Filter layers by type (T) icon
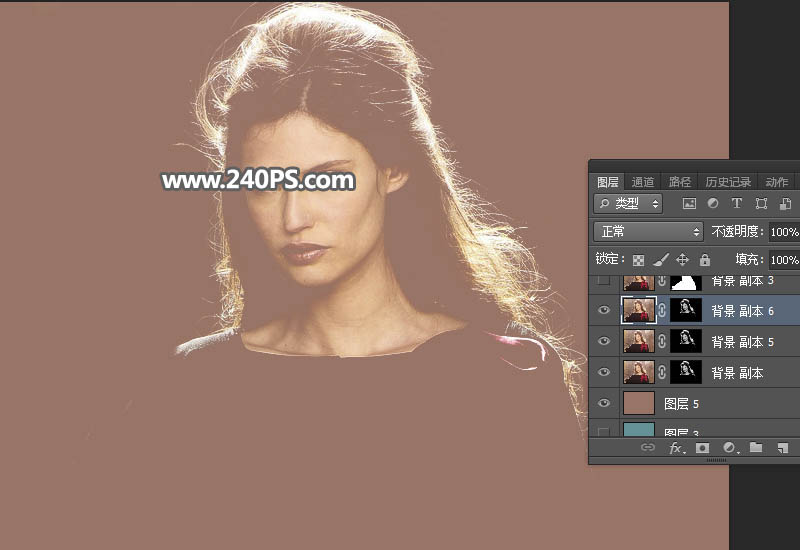This screenshot has height=550, width=800. click(736, 203)
